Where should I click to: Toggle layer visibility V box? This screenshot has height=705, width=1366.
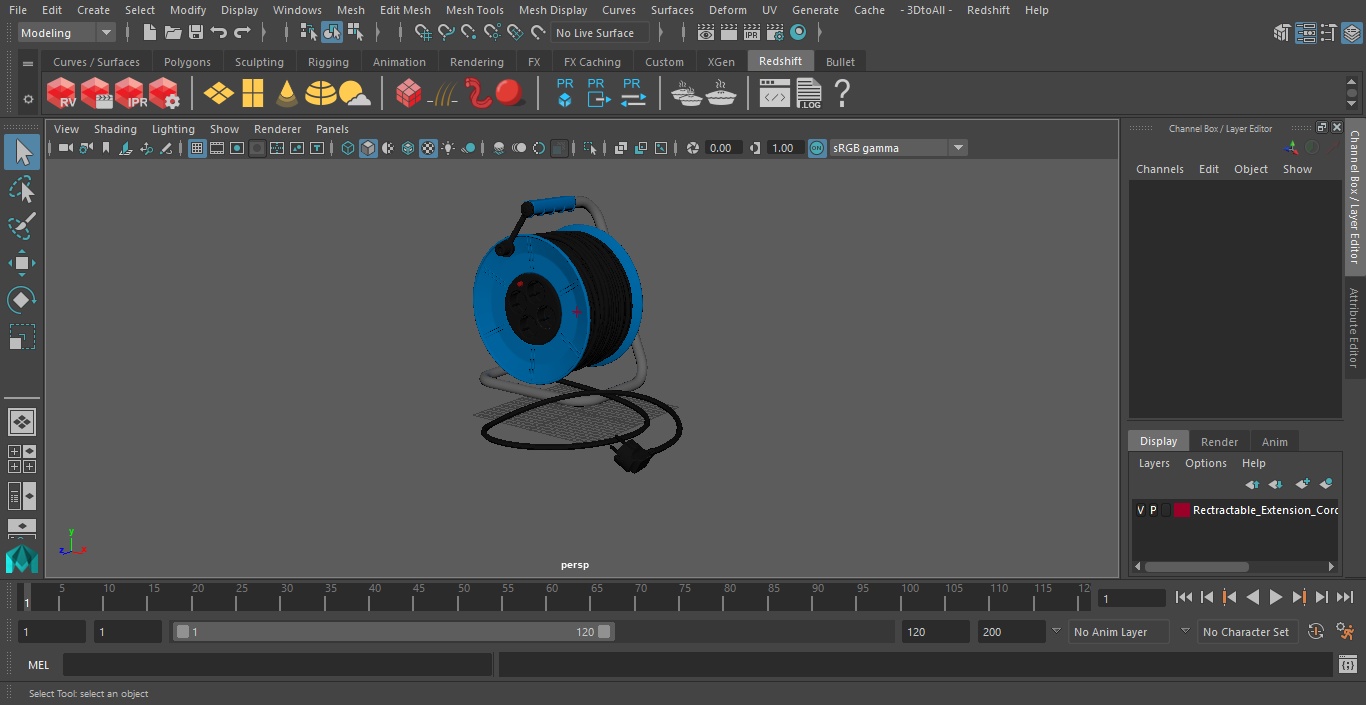click(1140, 510)
